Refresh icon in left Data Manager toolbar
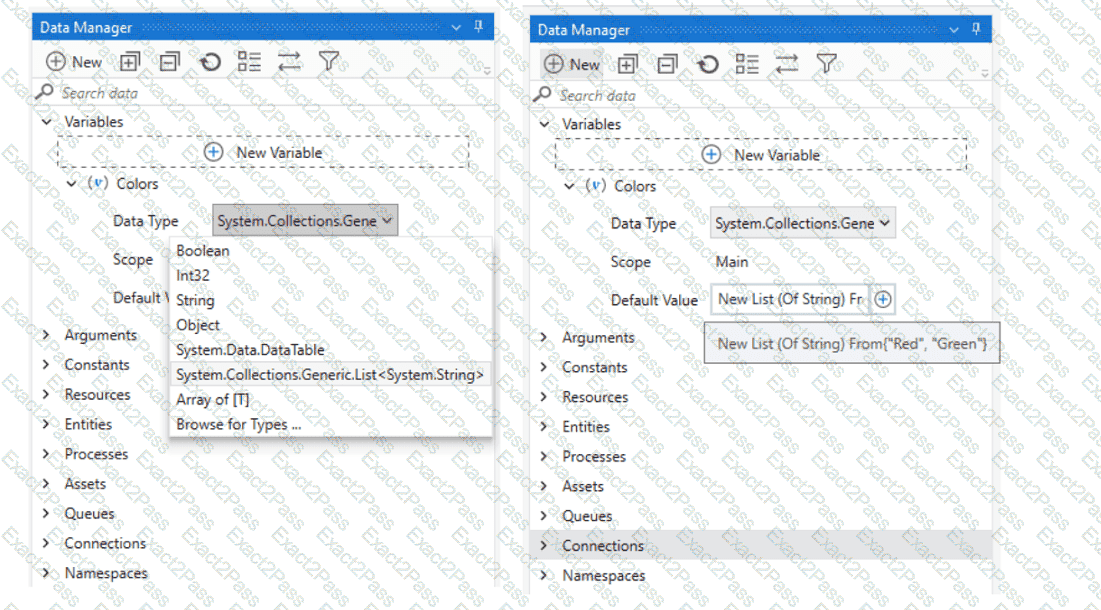 209,62
